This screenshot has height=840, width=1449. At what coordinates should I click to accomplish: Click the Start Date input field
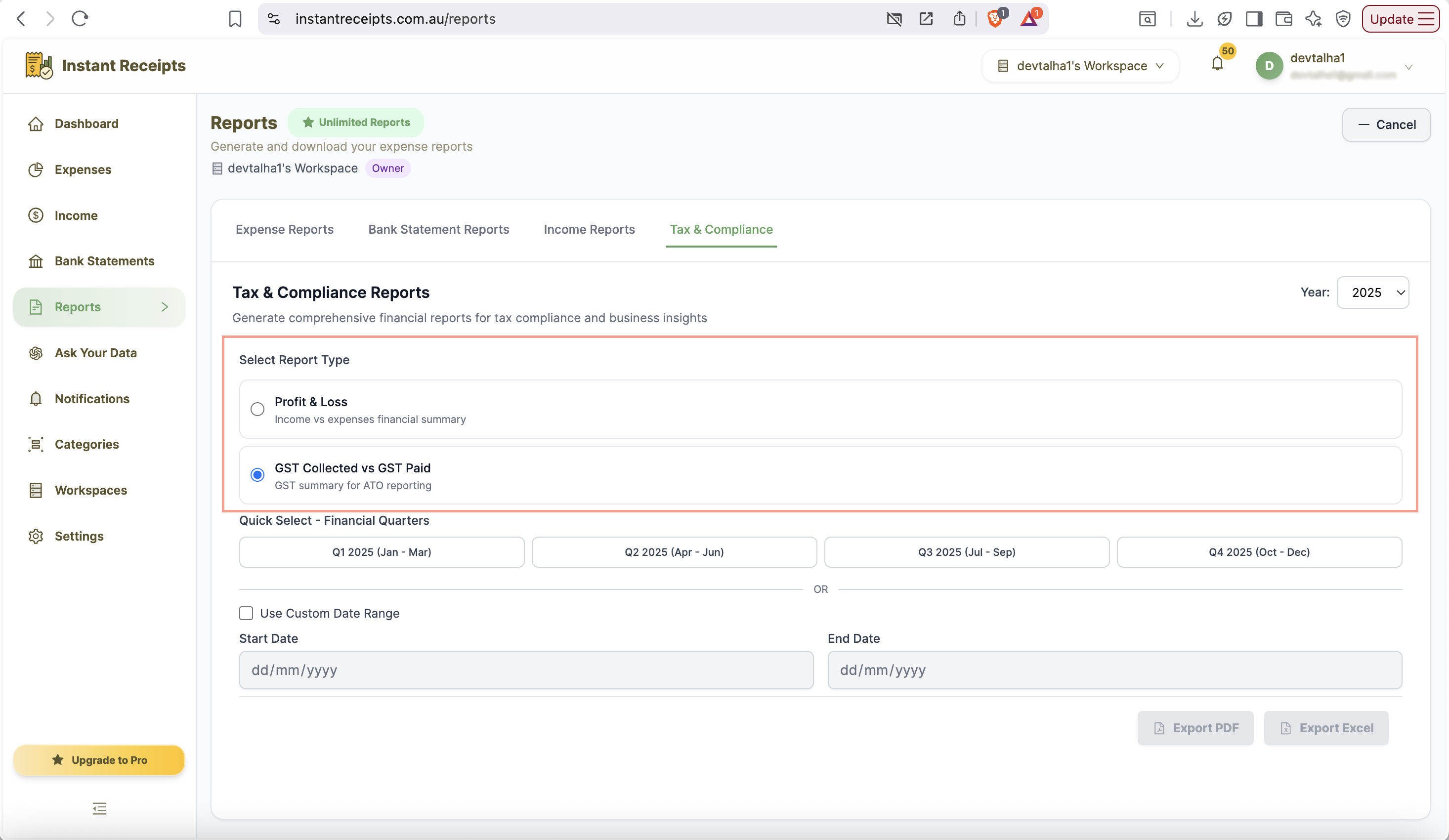point(526,670)
